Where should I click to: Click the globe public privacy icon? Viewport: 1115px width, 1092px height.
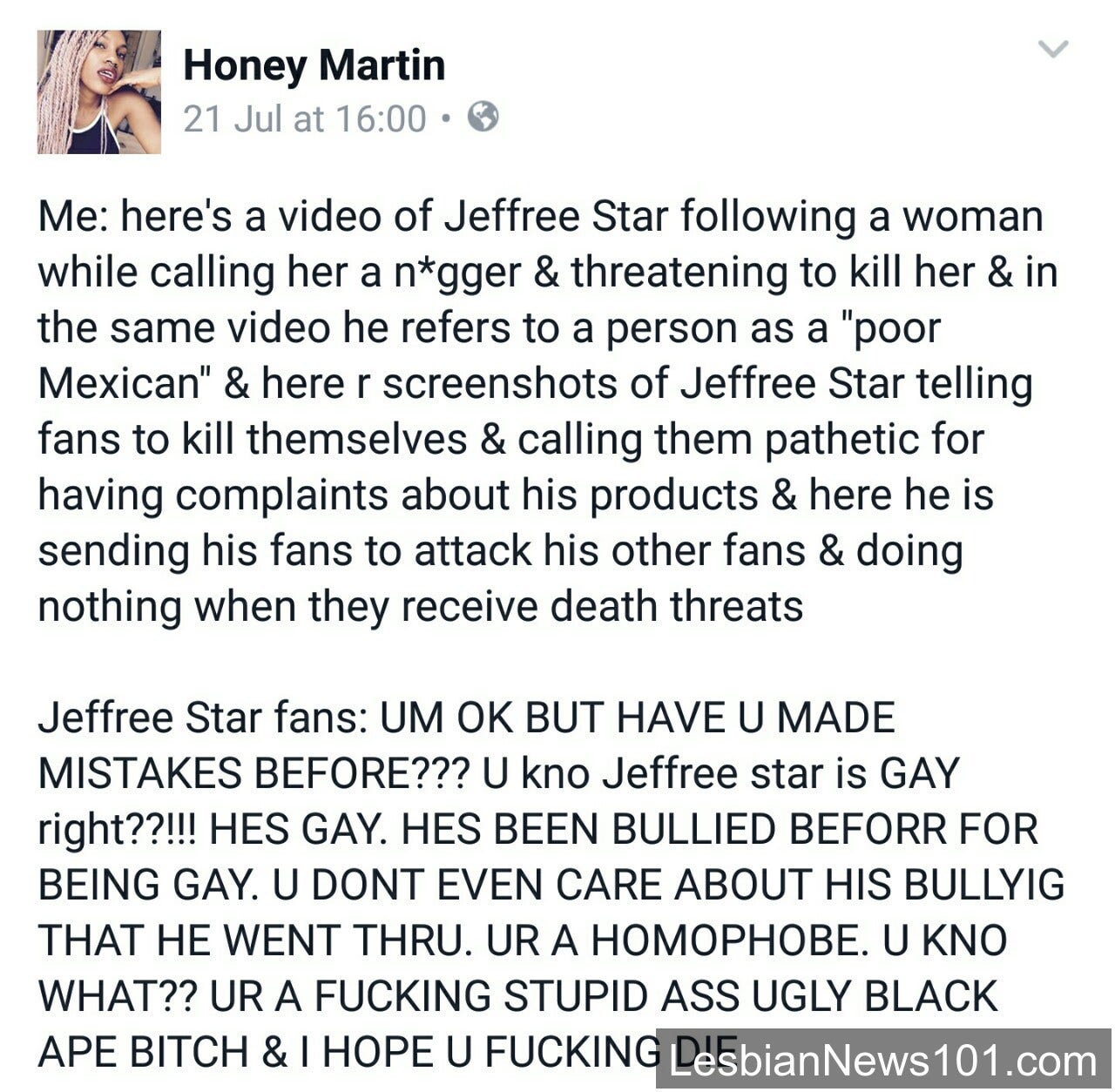coord(483,117)
